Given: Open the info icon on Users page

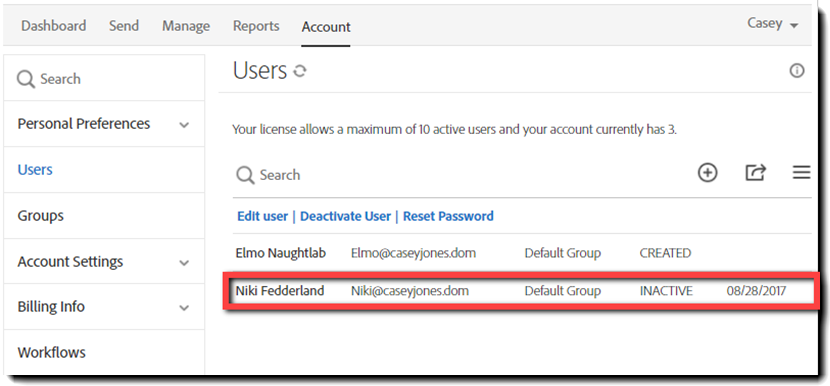Looking at the screenshot, I should click(x=797, y=71).
